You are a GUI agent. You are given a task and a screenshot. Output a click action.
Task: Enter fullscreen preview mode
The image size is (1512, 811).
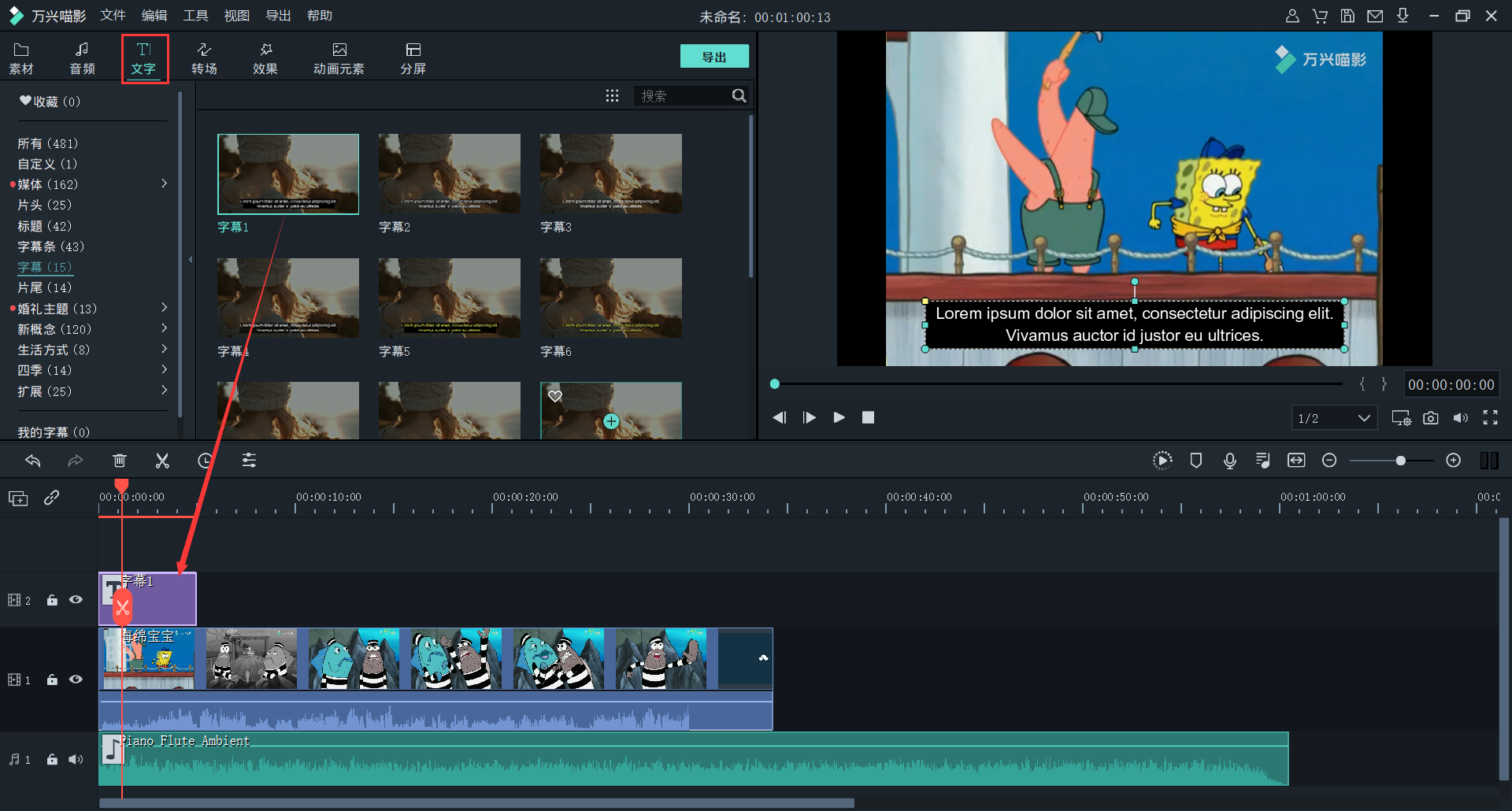coord(1490,418)
